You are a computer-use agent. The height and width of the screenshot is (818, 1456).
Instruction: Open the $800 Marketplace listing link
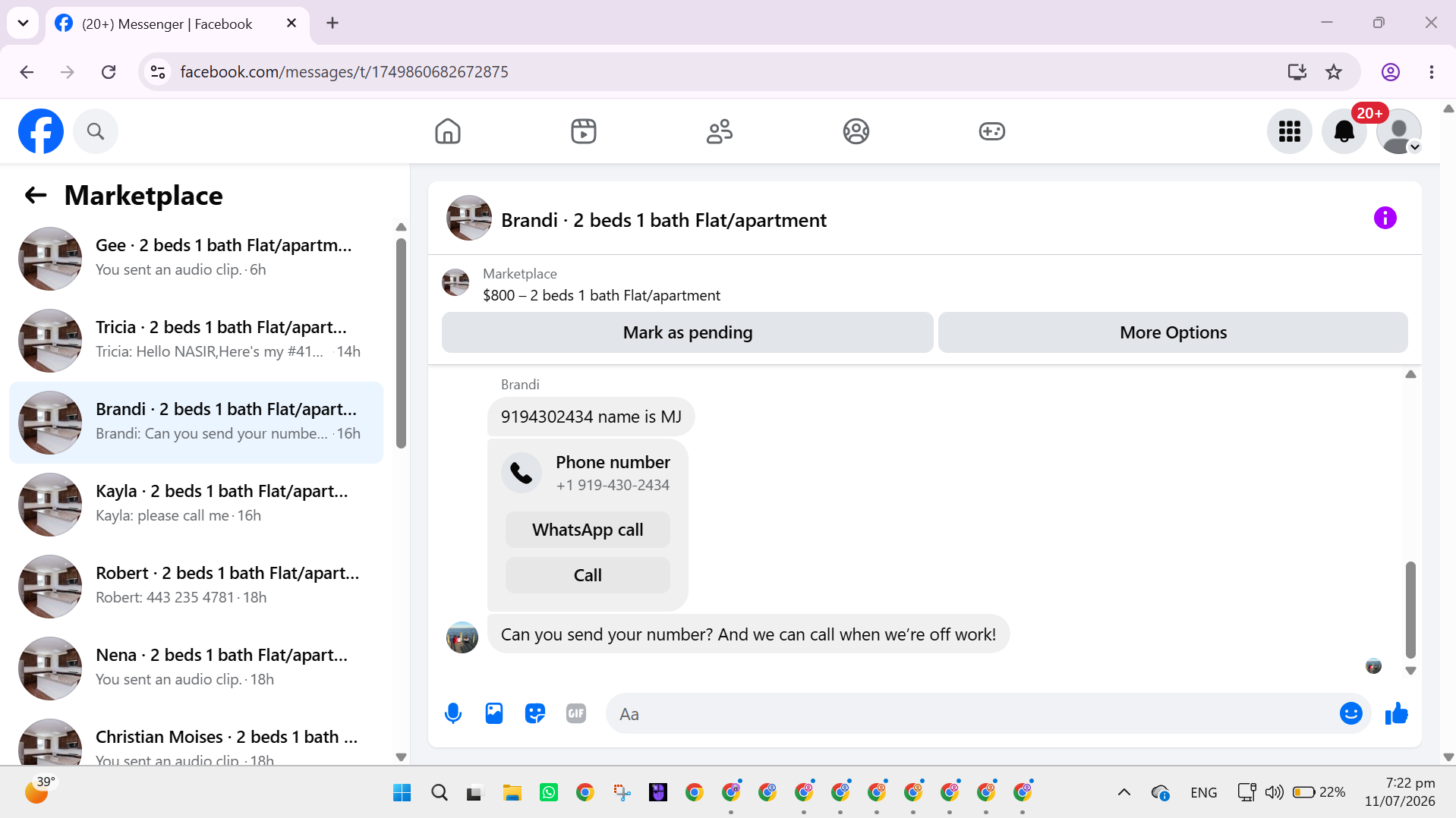coord(601,296)
